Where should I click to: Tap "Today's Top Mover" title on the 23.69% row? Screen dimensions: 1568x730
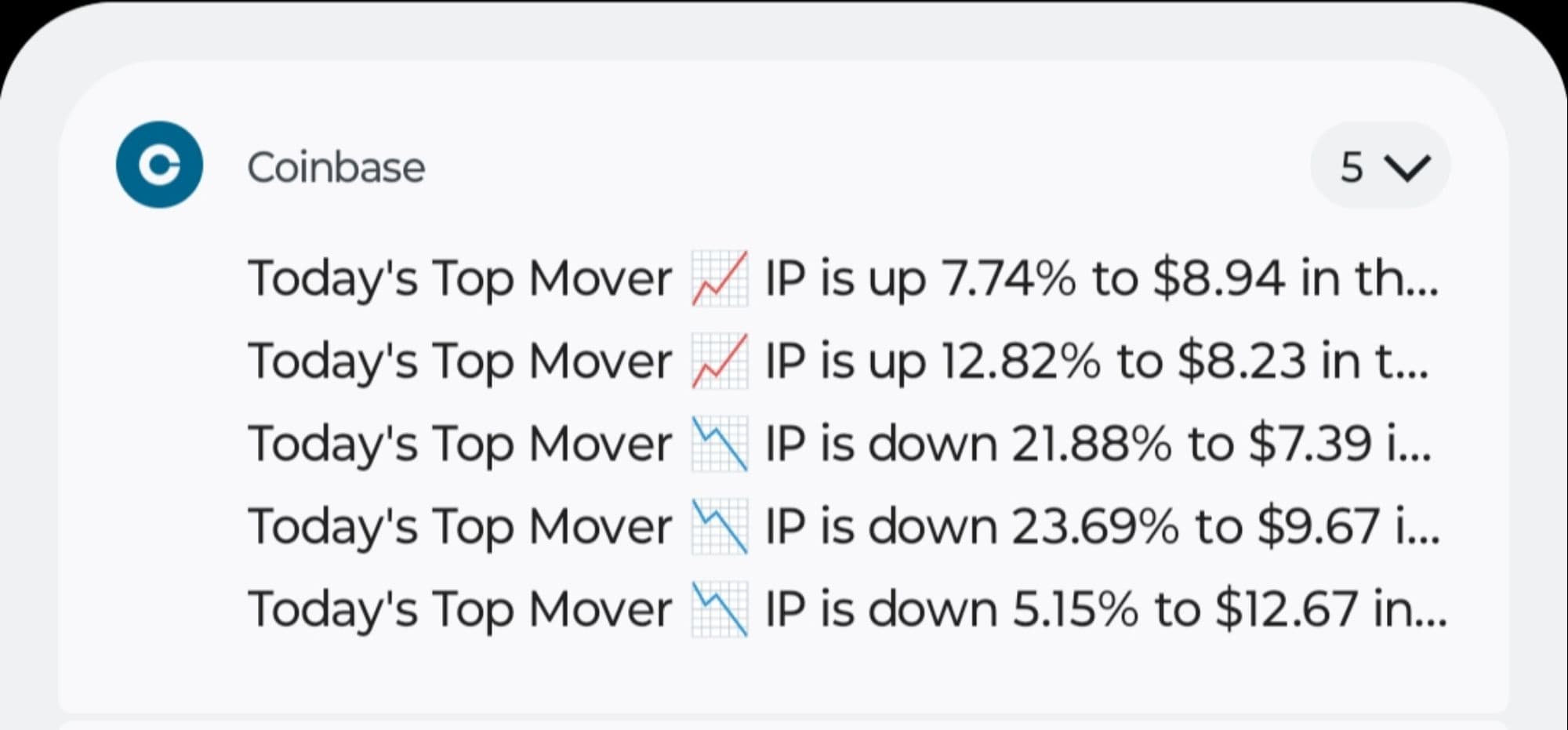point(459,526)
